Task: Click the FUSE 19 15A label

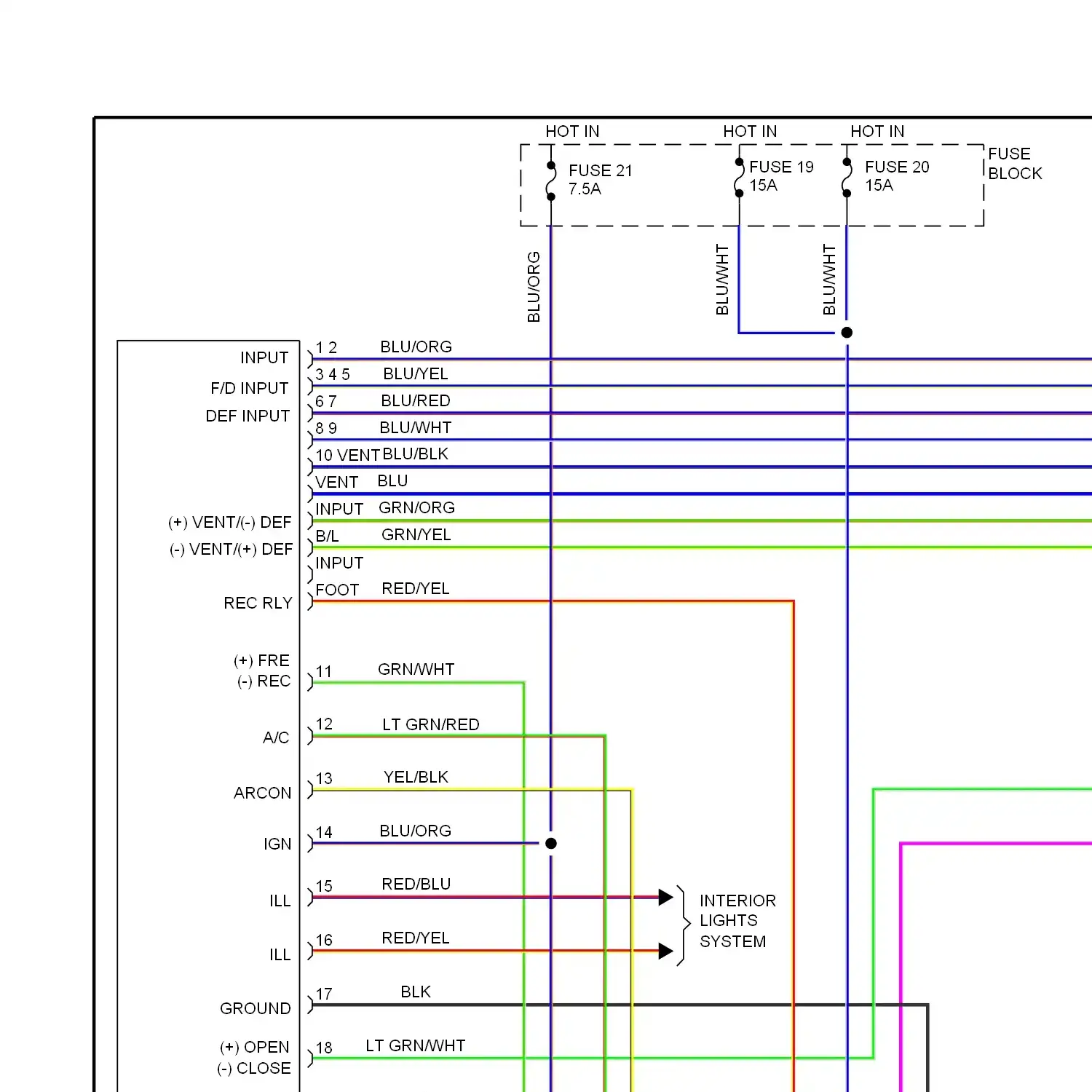Action: (x=781, y=175)
